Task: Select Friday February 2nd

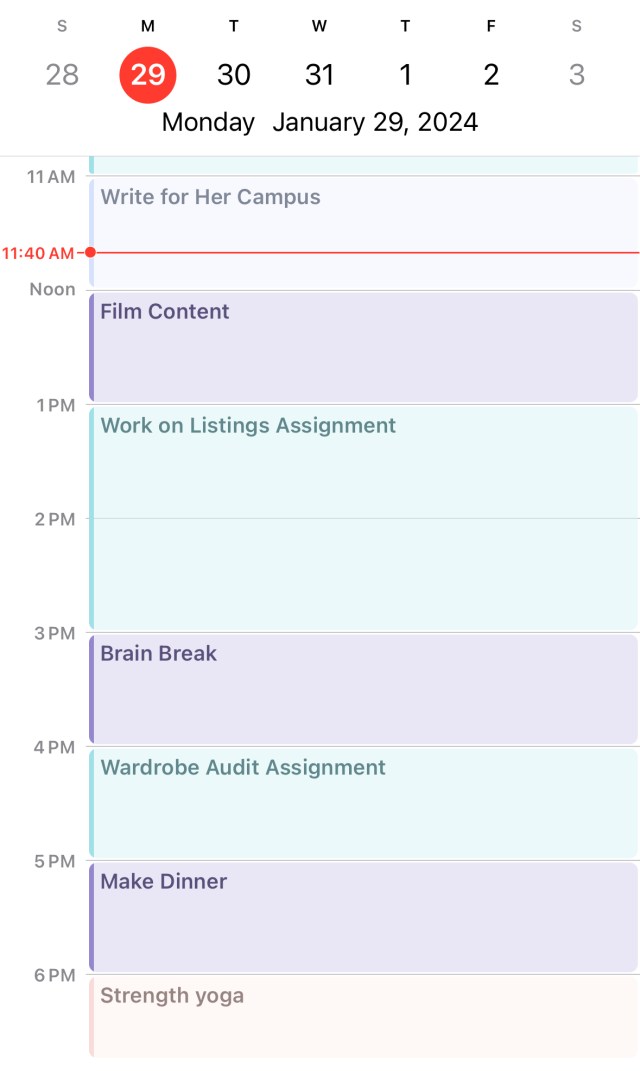Action: click(x=491, y=74)
